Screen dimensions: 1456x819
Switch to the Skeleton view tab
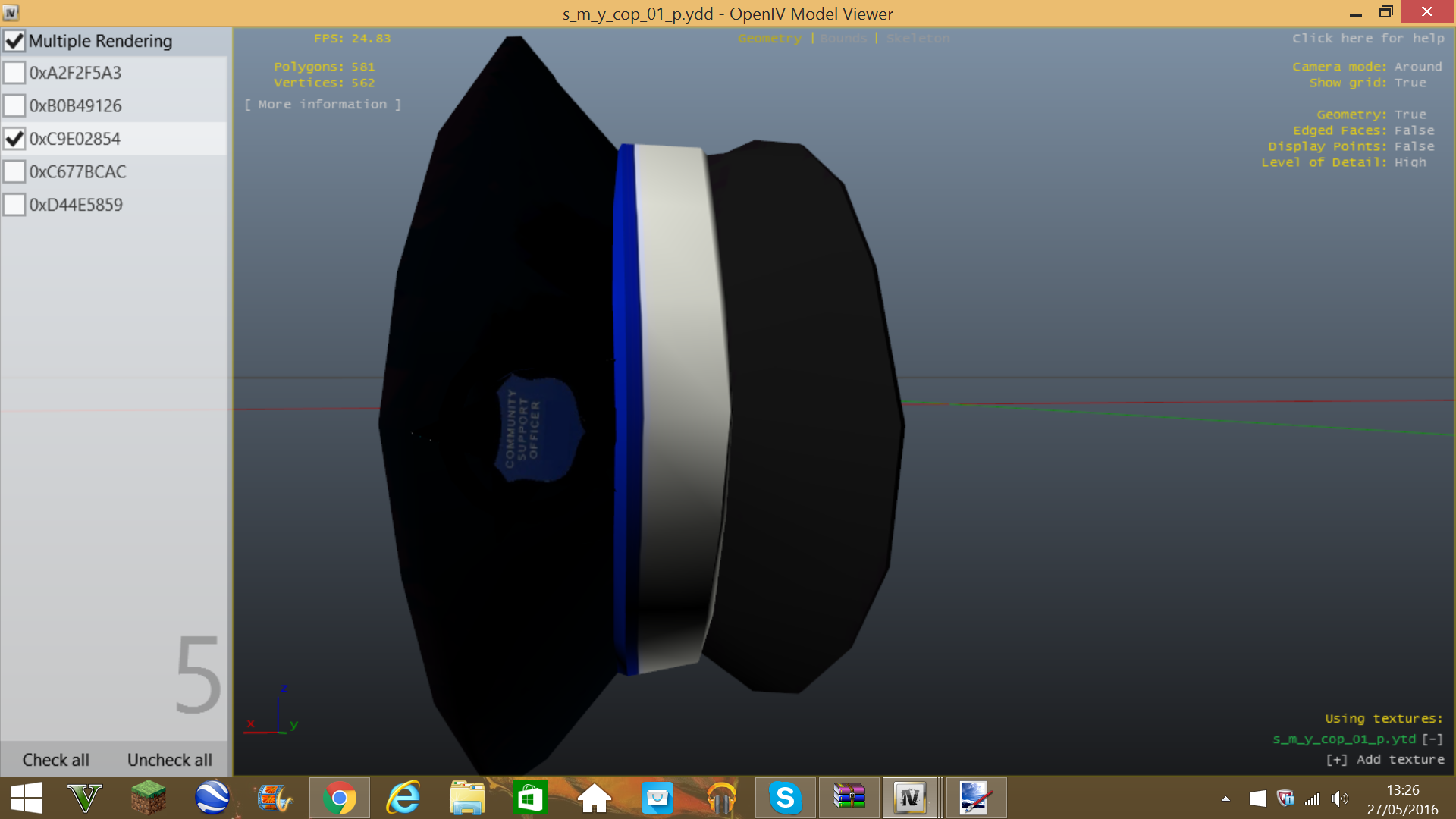918,39
